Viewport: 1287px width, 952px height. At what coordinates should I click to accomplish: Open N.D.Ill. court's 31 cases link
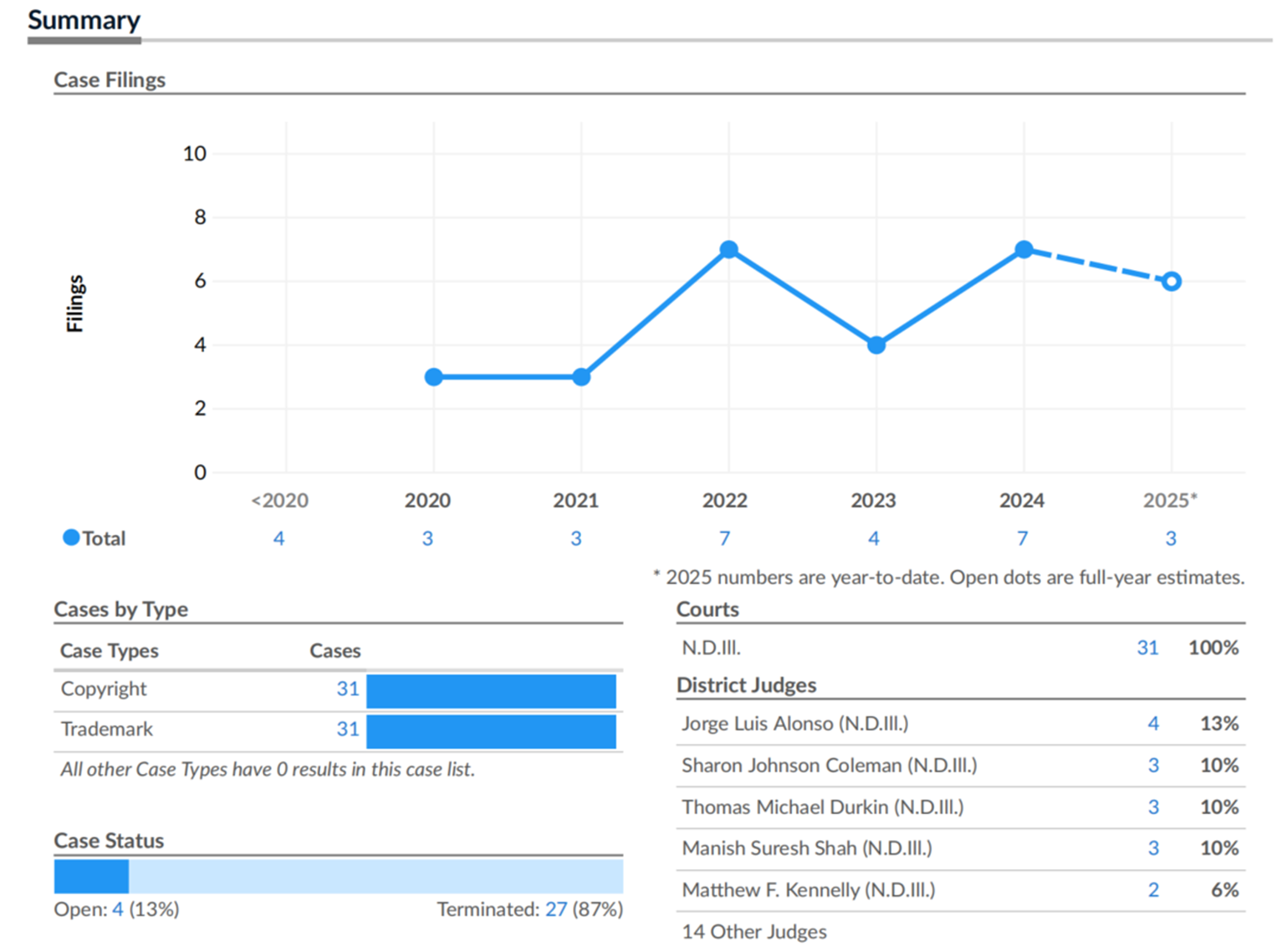[1147, 648]
